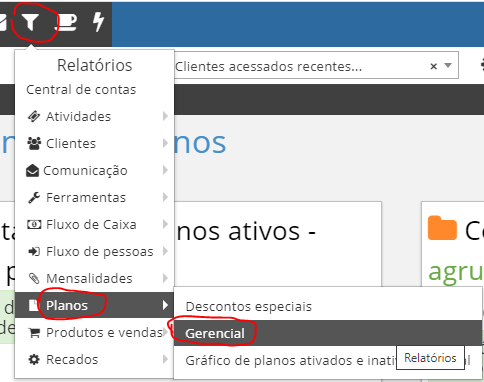Image resolution: width=484 pixels, height=382 pixels.
Task: Open the Clientes acessados recentes dropdown arrow
Action: pos(448,65)
